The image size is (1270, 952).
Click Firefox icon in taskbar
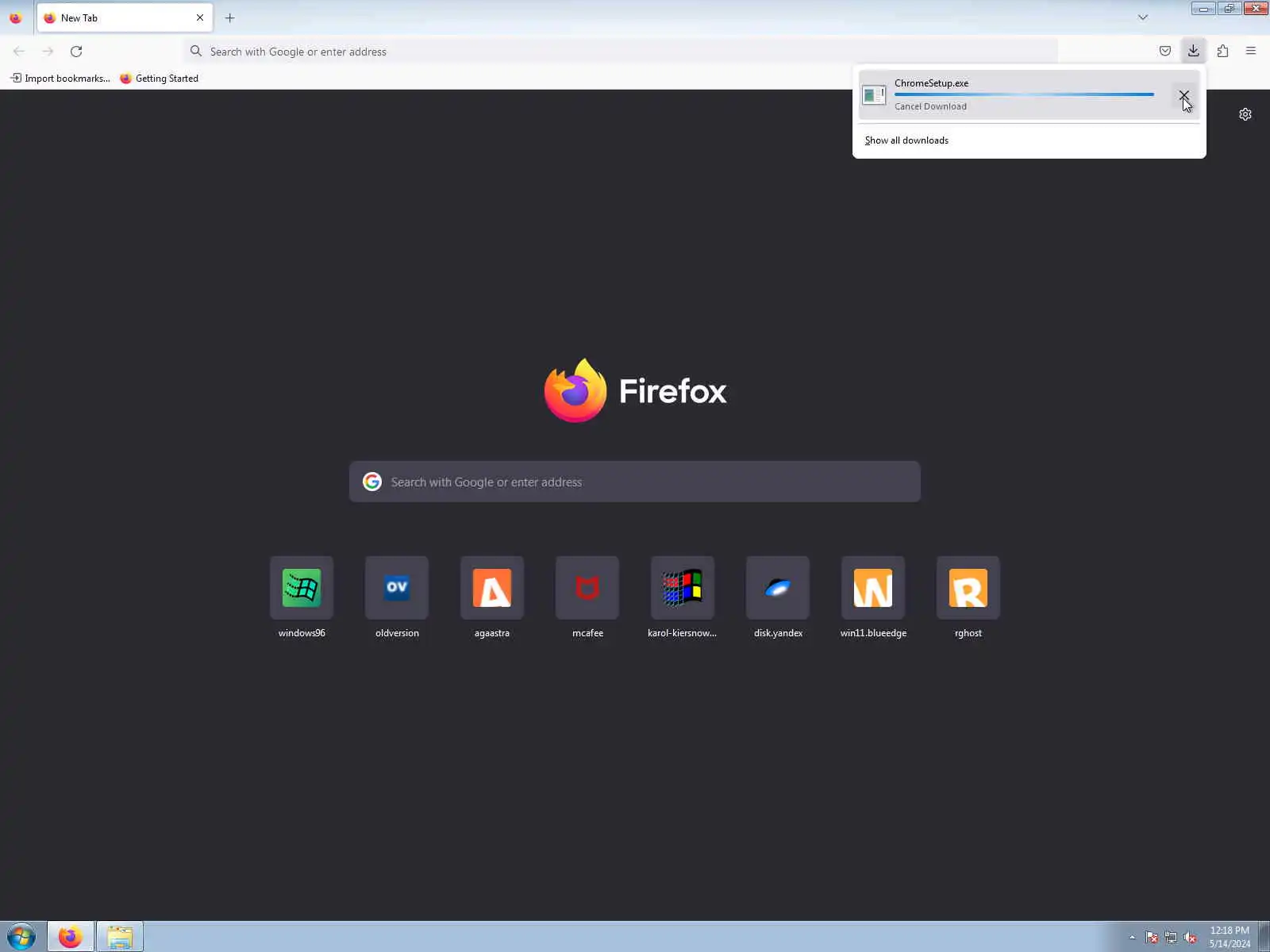[x=71, y=937]
